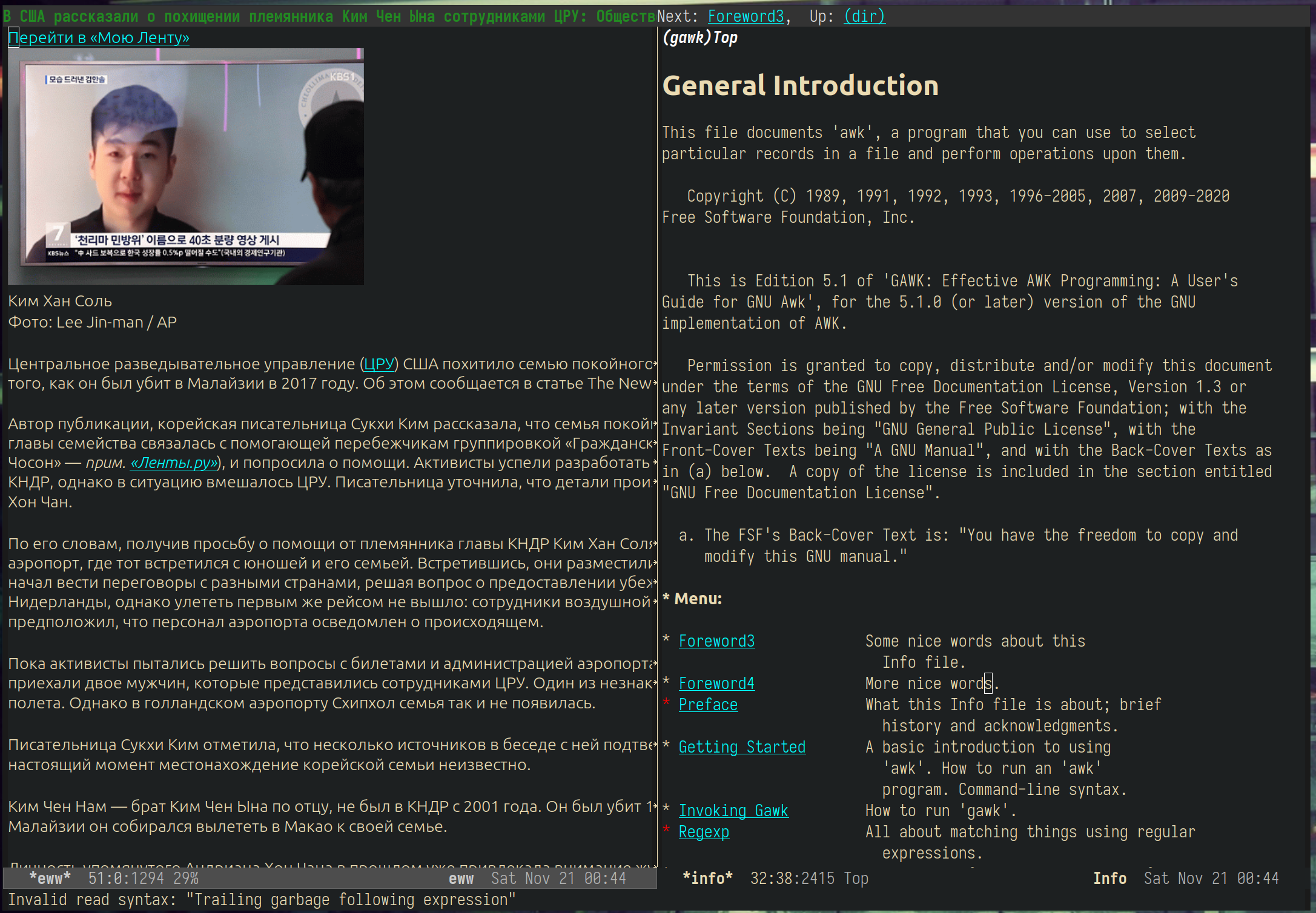Open the Foreword4 menu entry
Screen dimensions: 1316x913
coord(716,684)
